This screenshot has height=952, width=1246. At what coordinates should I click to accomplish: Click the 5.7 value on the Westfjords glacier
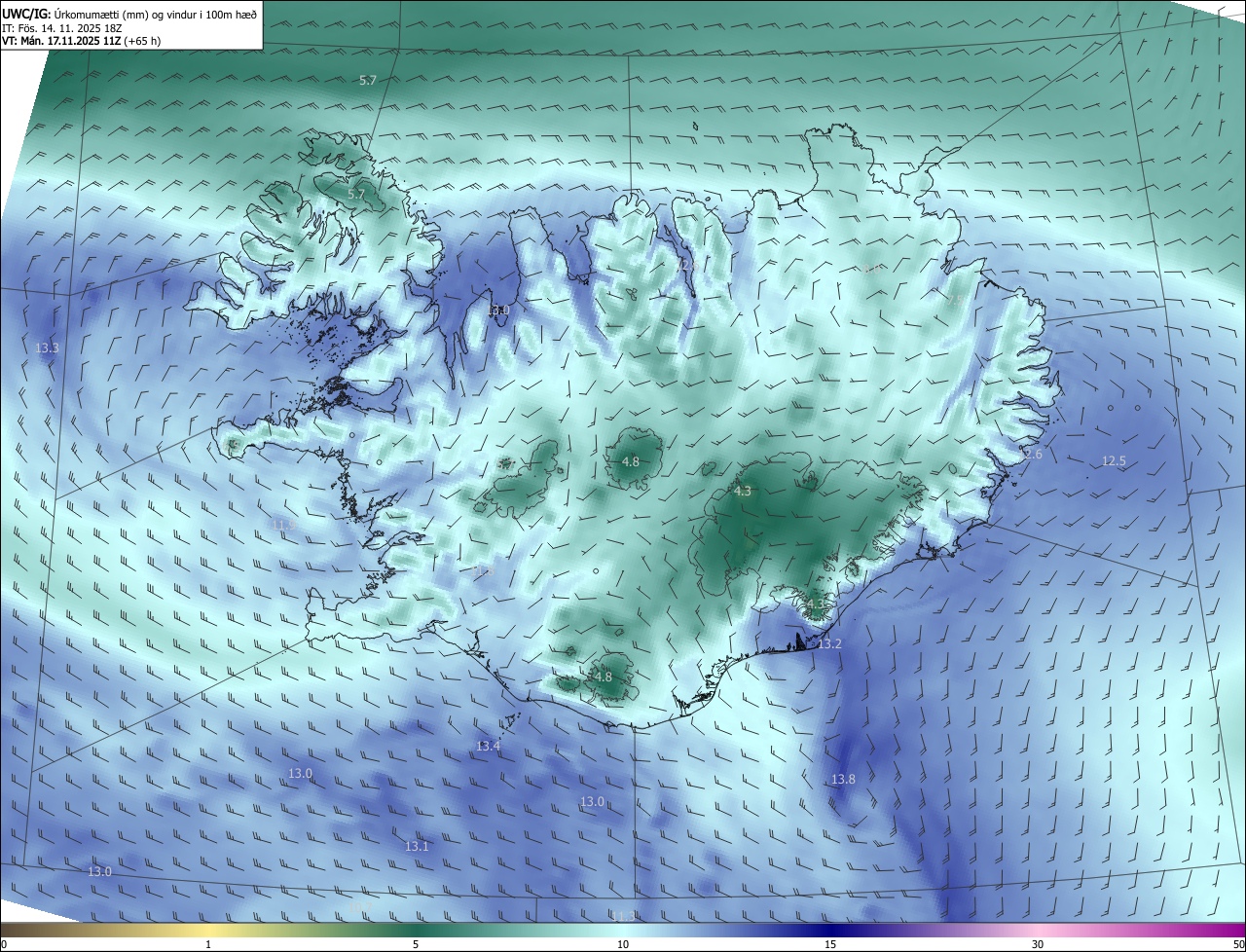point(356,194)
